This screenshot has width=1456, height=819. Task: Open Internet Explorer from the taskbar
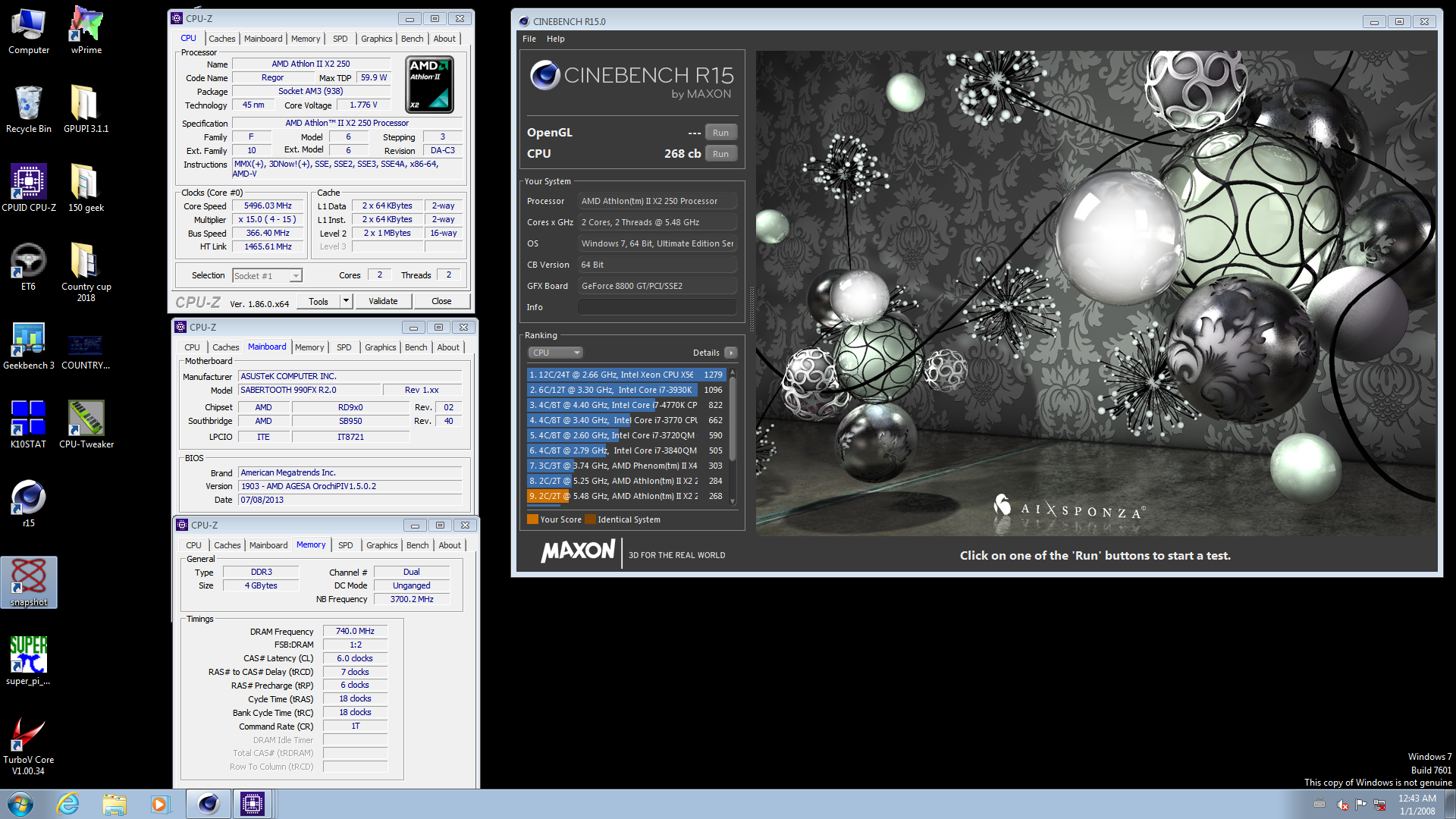pos(68,804)
